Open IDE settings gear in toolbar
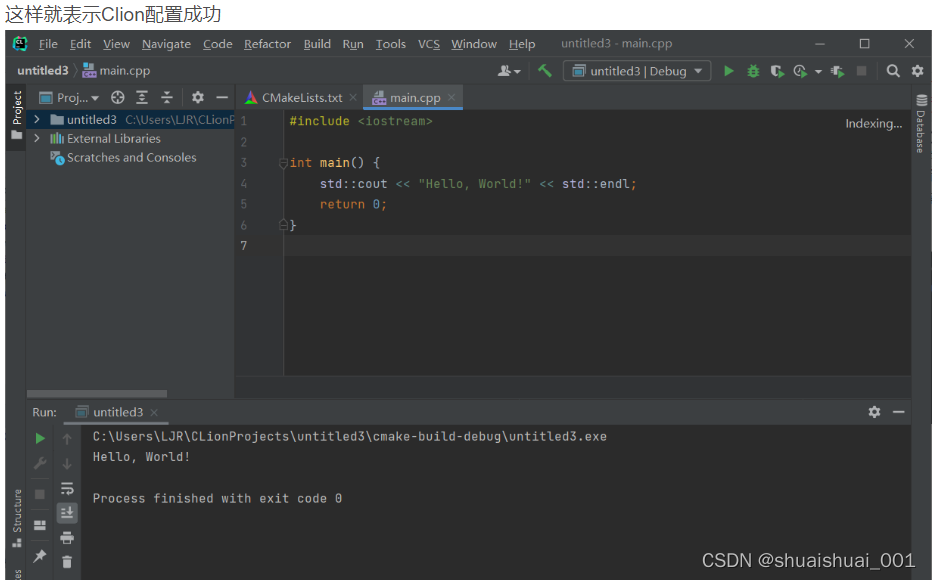This screenshot has height=580, width=932. click(x=917, y=71)
